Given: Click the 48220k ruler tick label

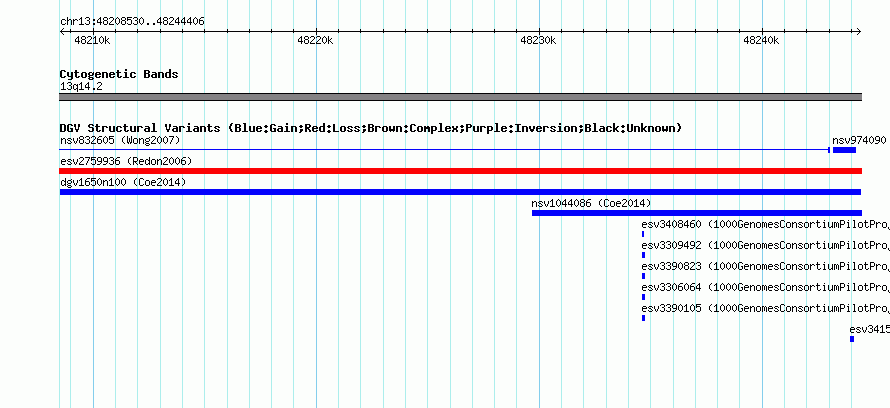Looking at the screenshot, I should pyautogui.click(x=315, y=41).
